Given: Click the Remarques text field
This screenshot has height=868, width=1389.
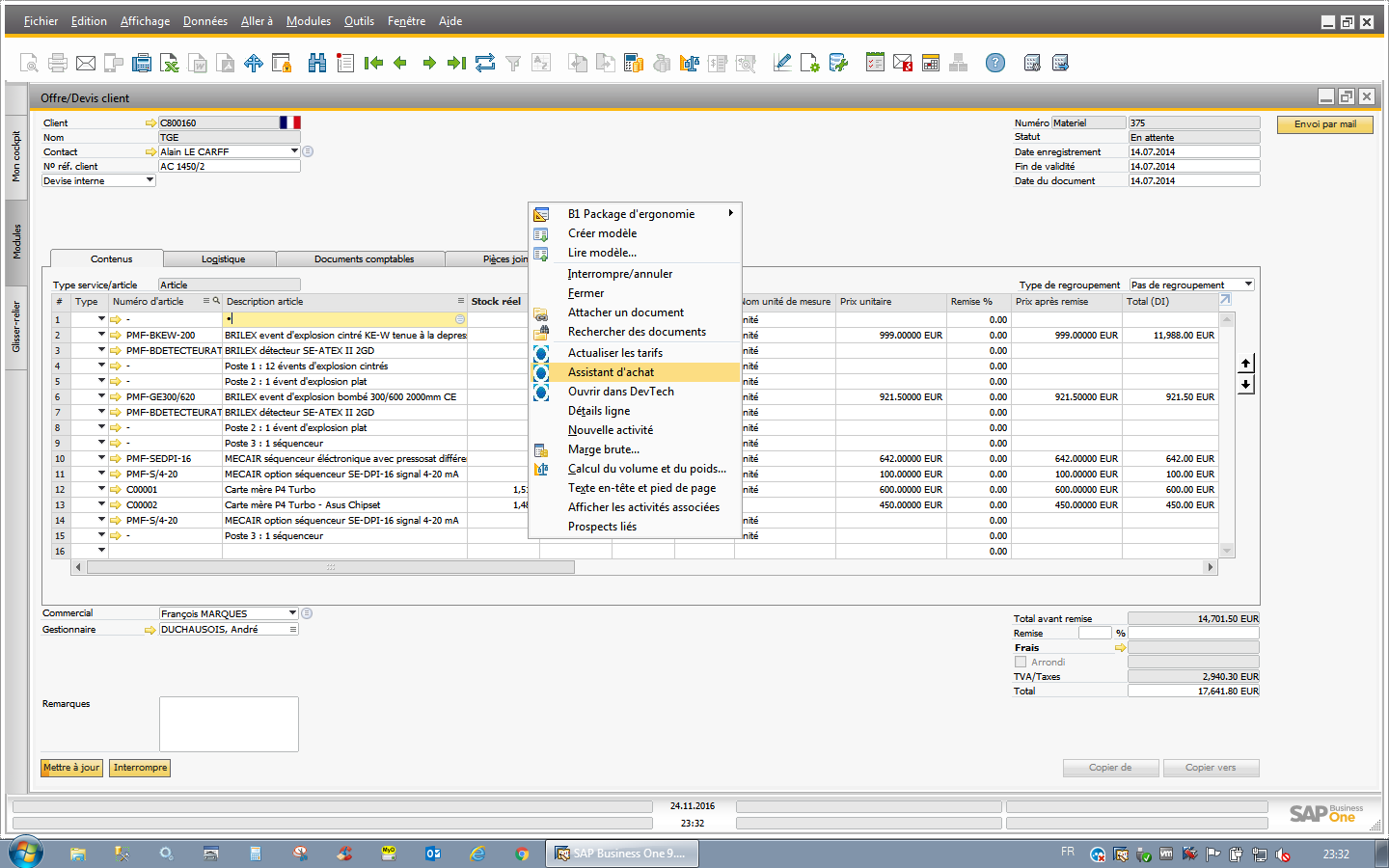Looking at the screenshot, I should coord(229,723).
